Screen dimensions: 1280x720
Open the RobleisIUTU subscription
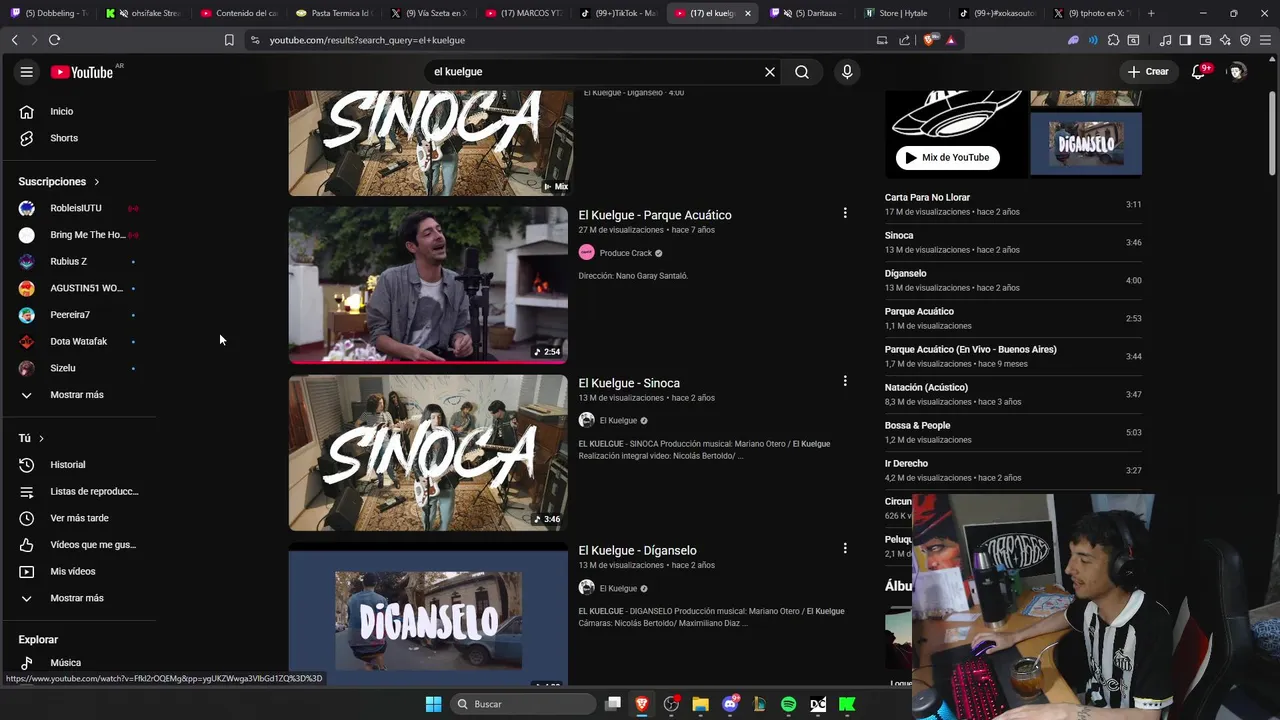click(x=78, y=208)
